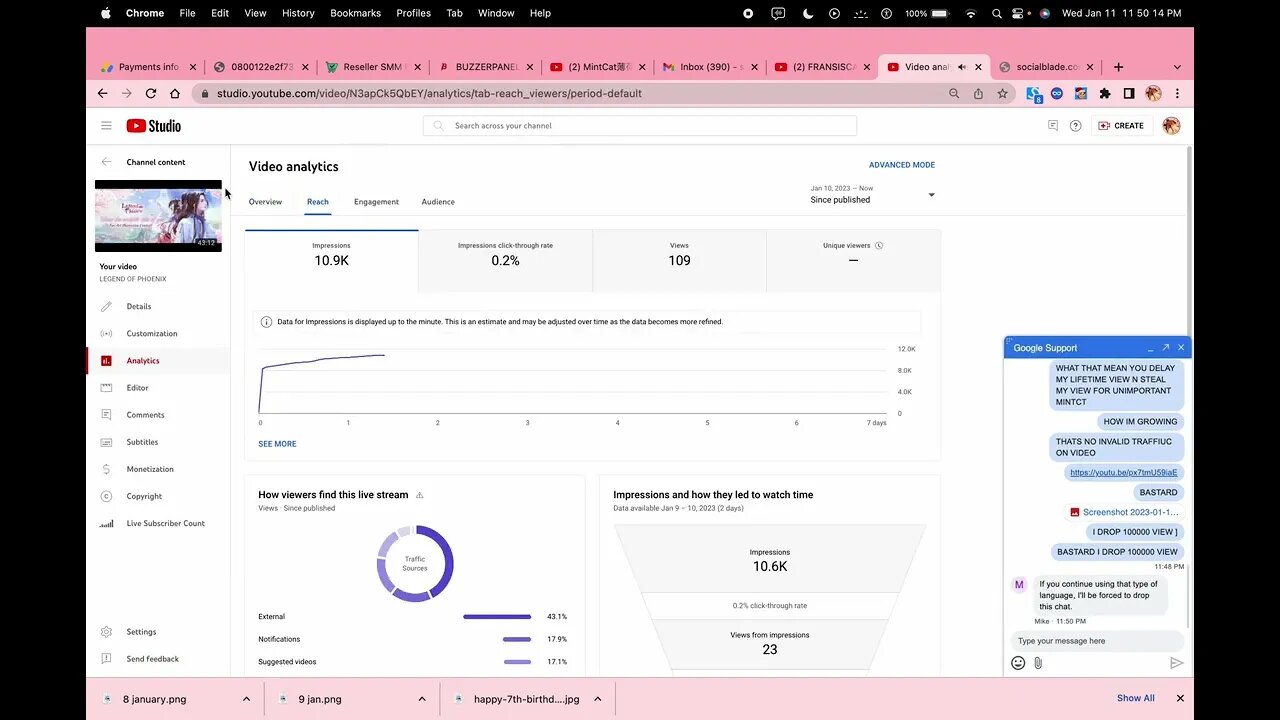The image size is (1280, 720).
Task: Click the Chrome home button
Action: pyautogui.click(x=175, y=93)
